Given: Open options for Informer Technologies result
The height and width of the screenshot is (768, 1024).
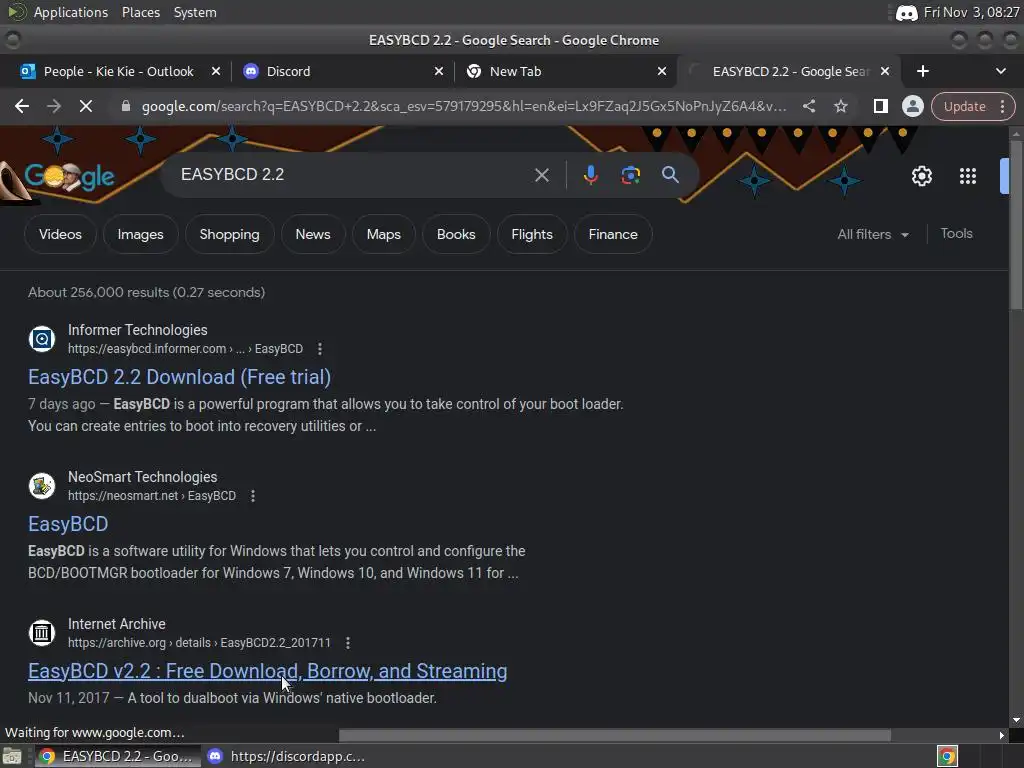Looking at the screenshot, I should [319, 349].
